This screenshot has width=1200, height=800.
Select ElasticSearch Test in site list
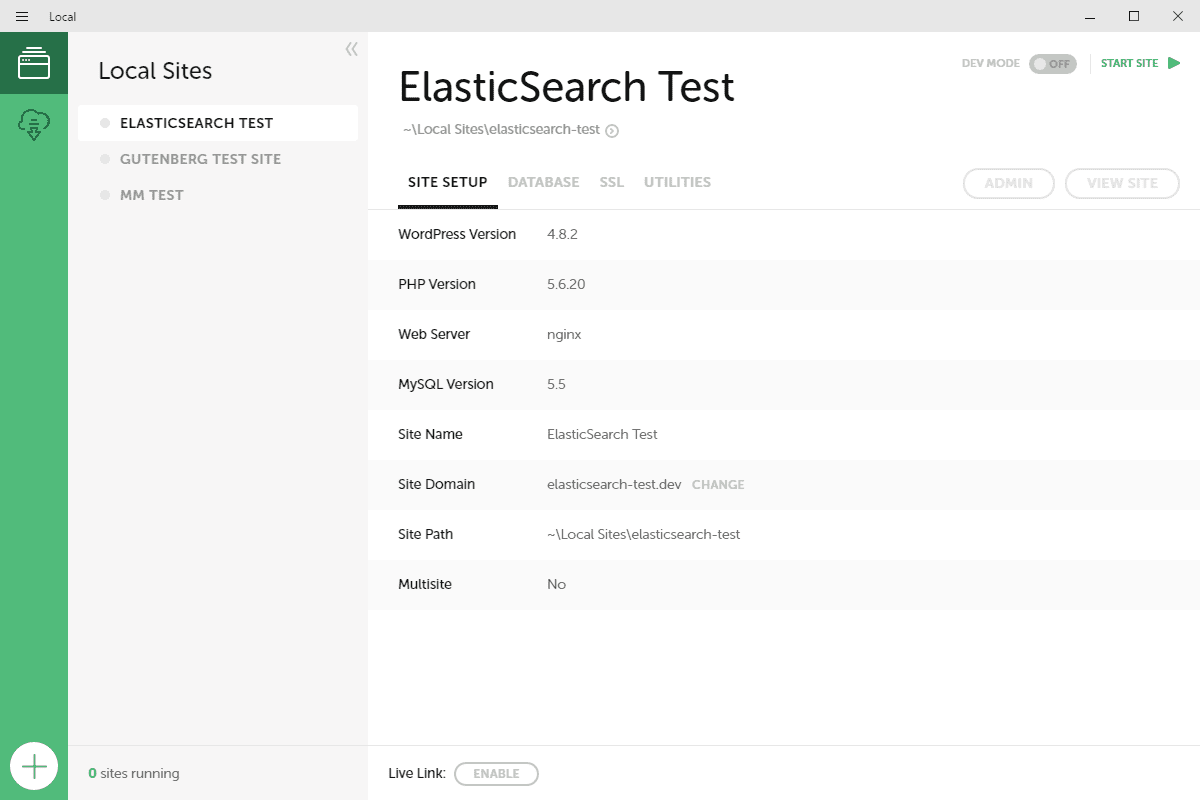tap(196, 123)
